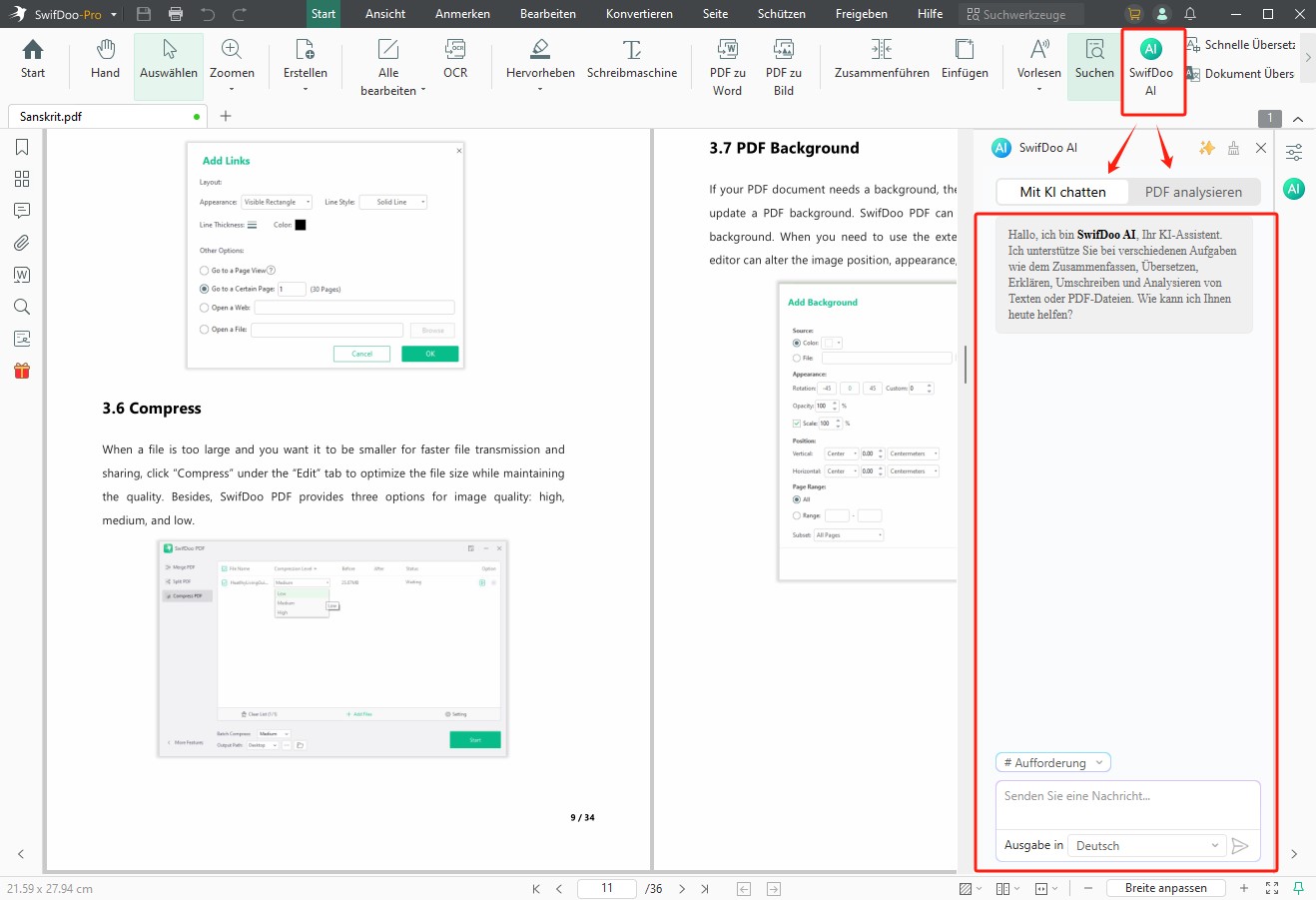Redo the last action
The image size is (1316, 900).
240,14
